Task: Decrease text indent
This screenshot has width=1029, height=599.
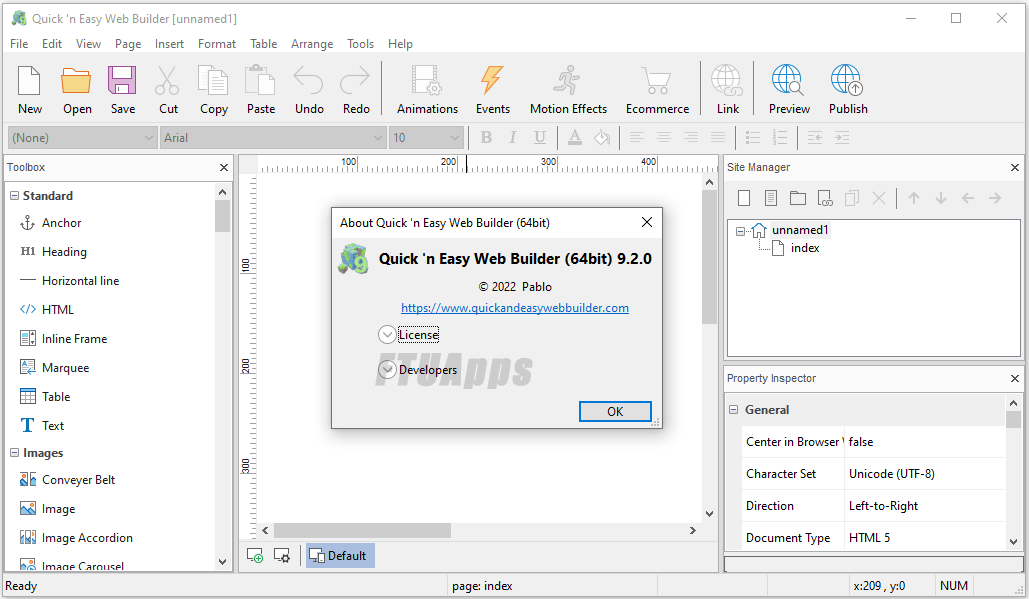Action: click(814, 137)
